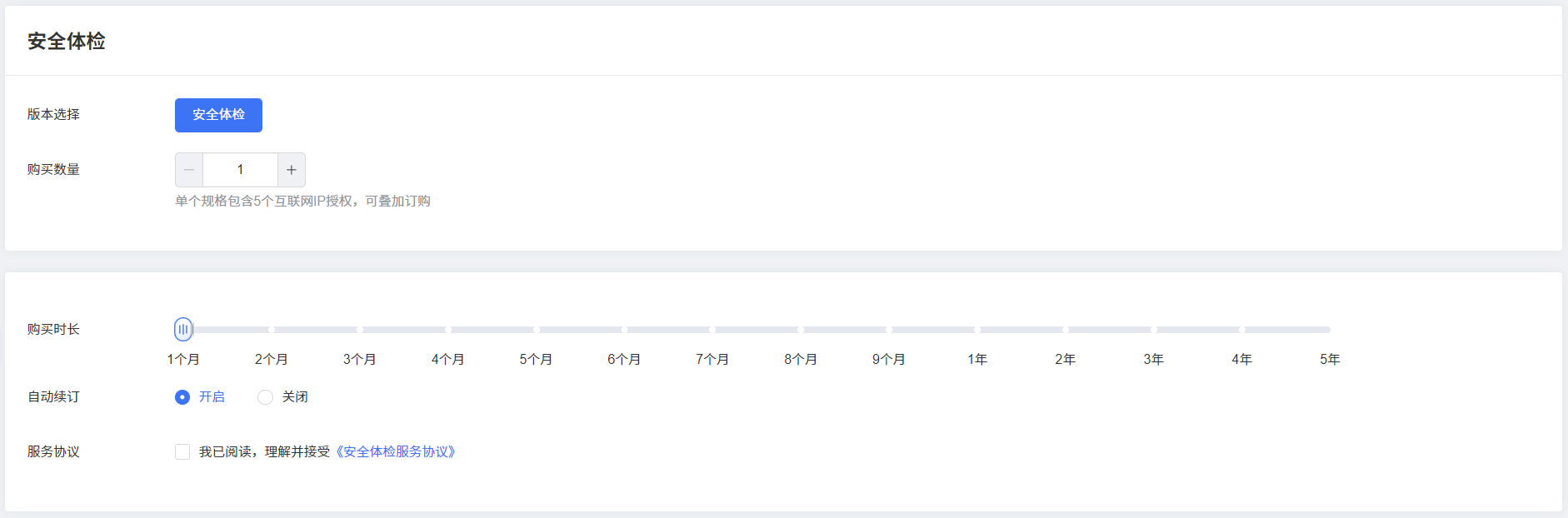Set duration to 2个月 on slider

(272, 359)
